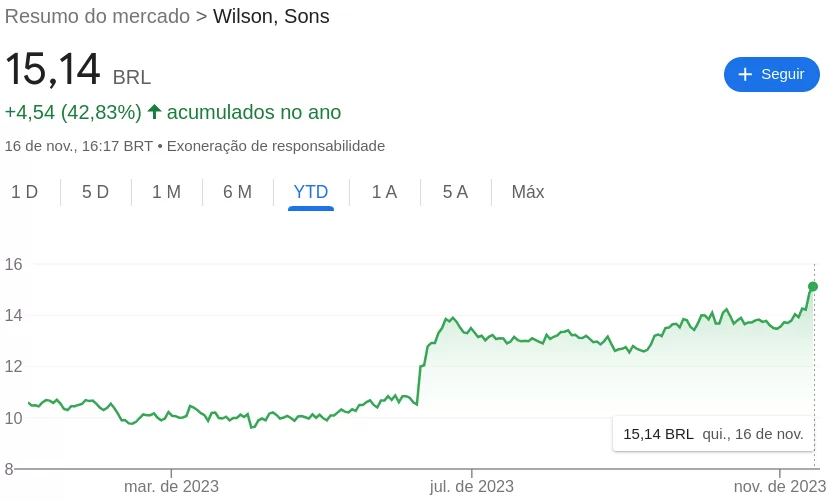
Task: Select the 6 M time range
Action: [x=237, y=192]
